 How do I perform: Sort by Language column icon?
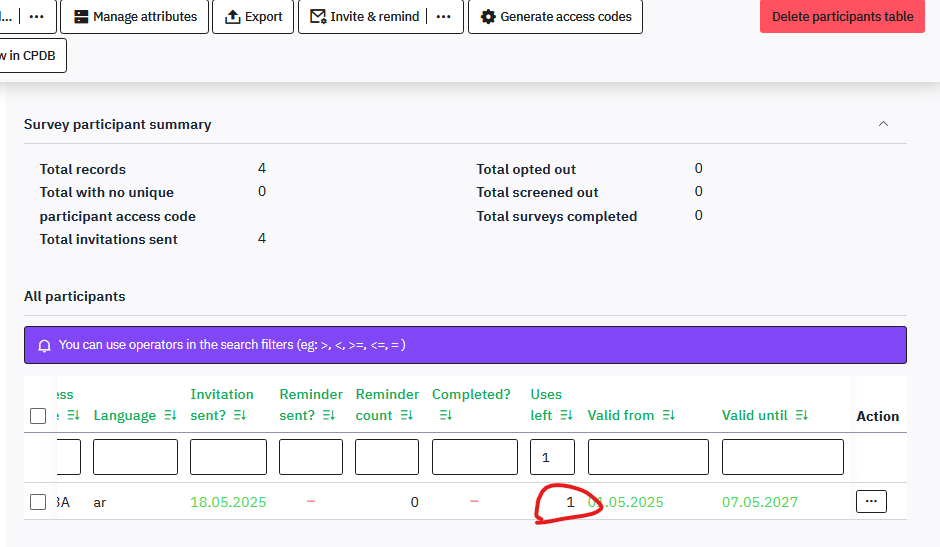[170, 416]
